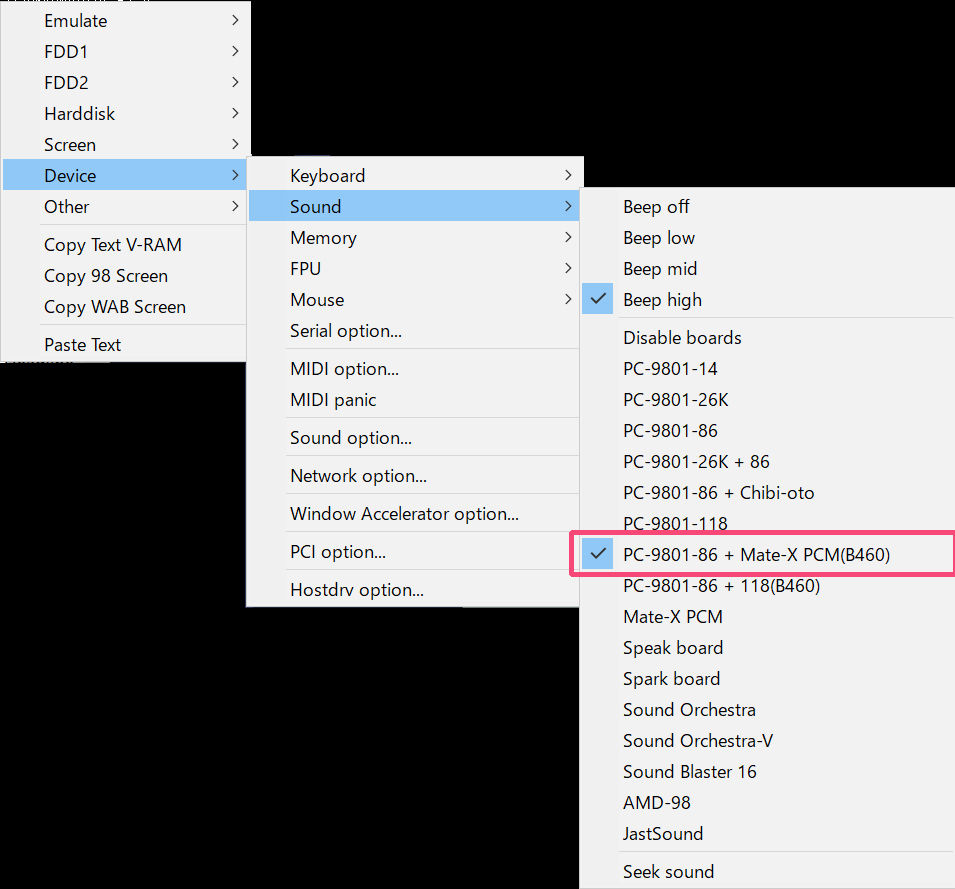Open Network option dialog
This screenshot has width=955, height=889.
(414, 476)
